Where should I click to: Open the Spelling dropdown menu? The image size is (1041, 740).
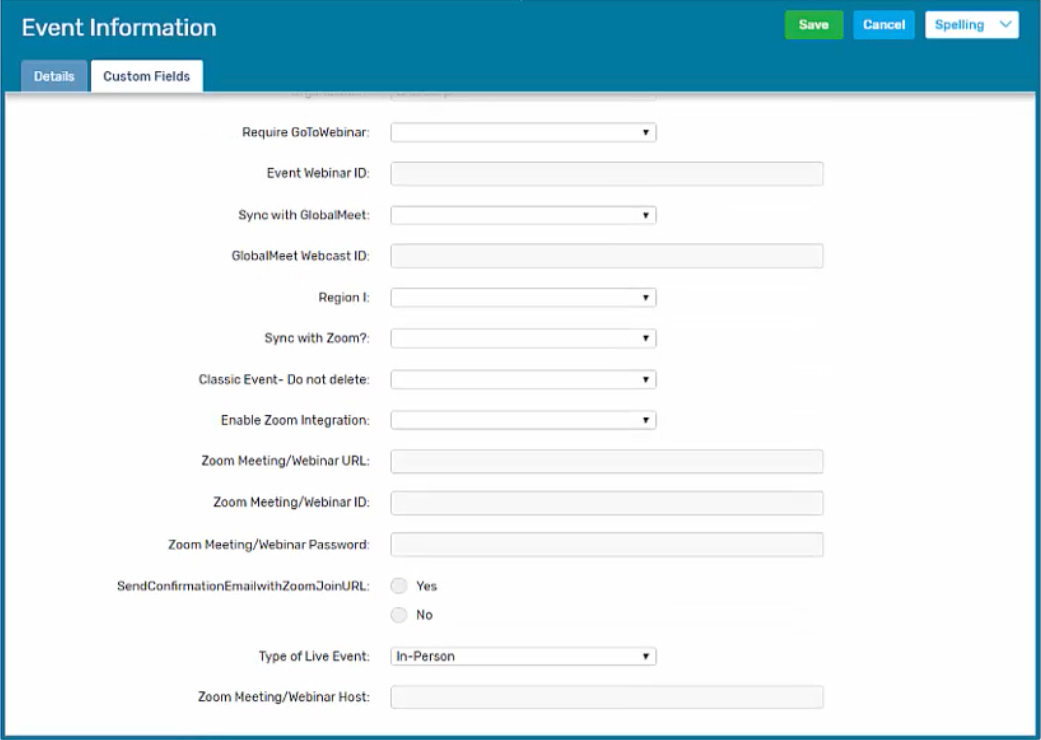click(x=971, y=25)
